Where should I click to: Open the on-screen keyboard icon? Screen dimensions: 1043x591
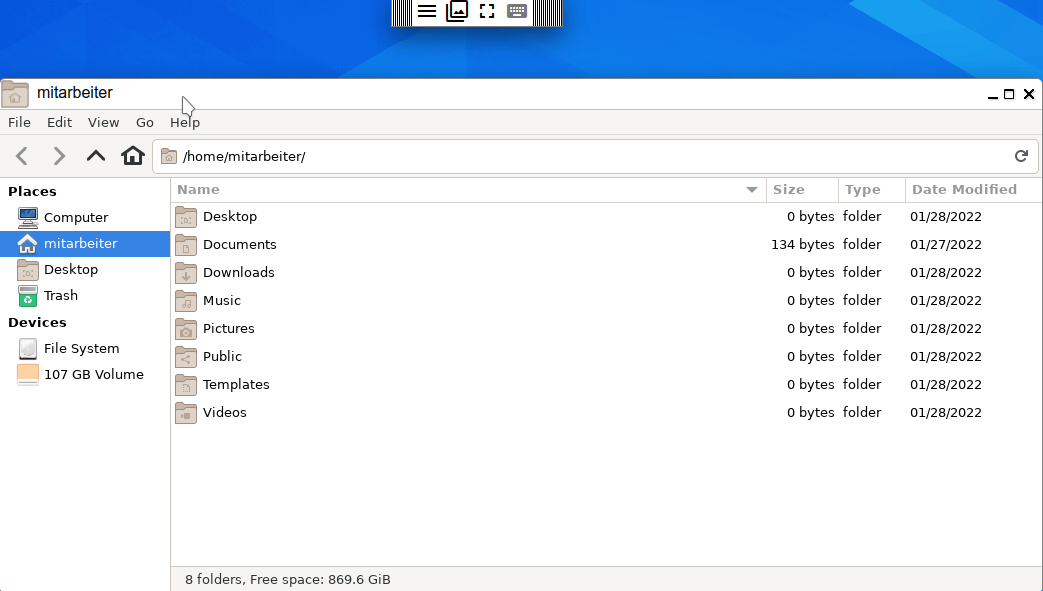pyautogui.click(x=517, y=11)
